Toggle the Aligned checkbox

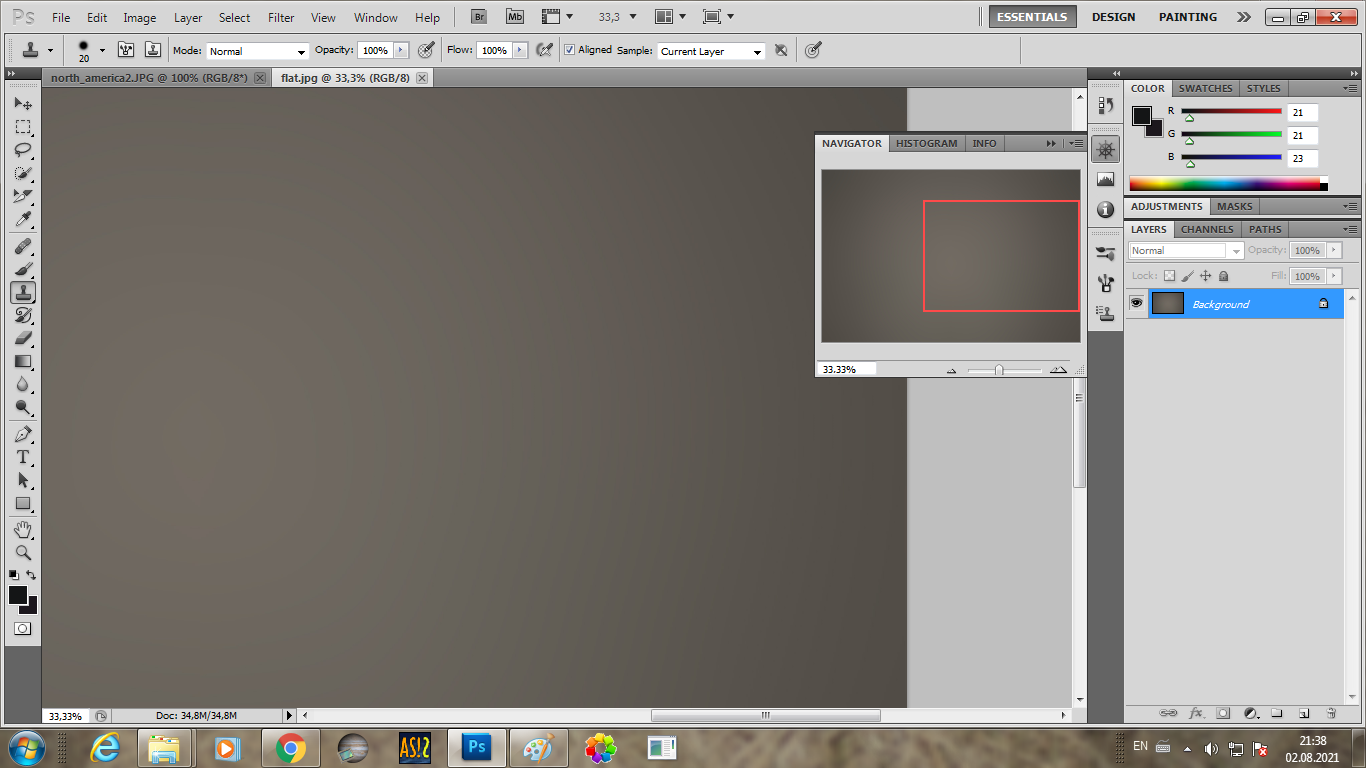569,50
